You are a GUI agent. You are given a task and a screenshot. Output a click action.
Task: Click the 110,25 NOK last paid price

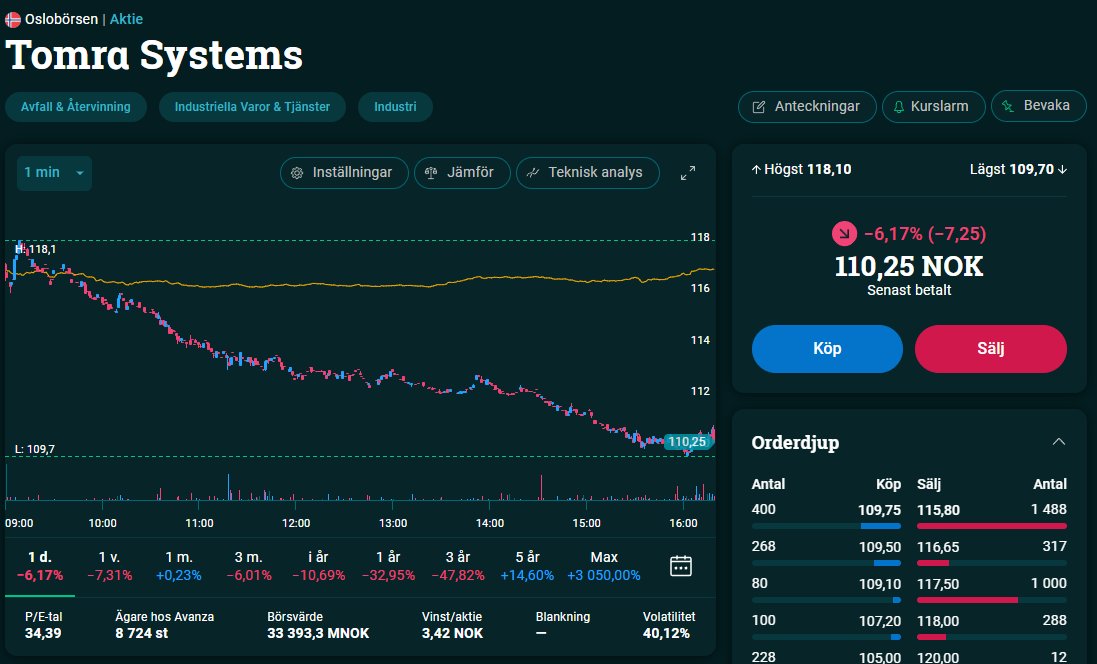[x=909, y=267]
